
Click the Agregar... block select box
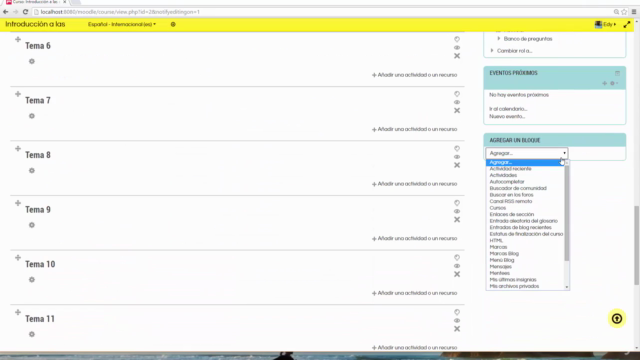(527, 153)
